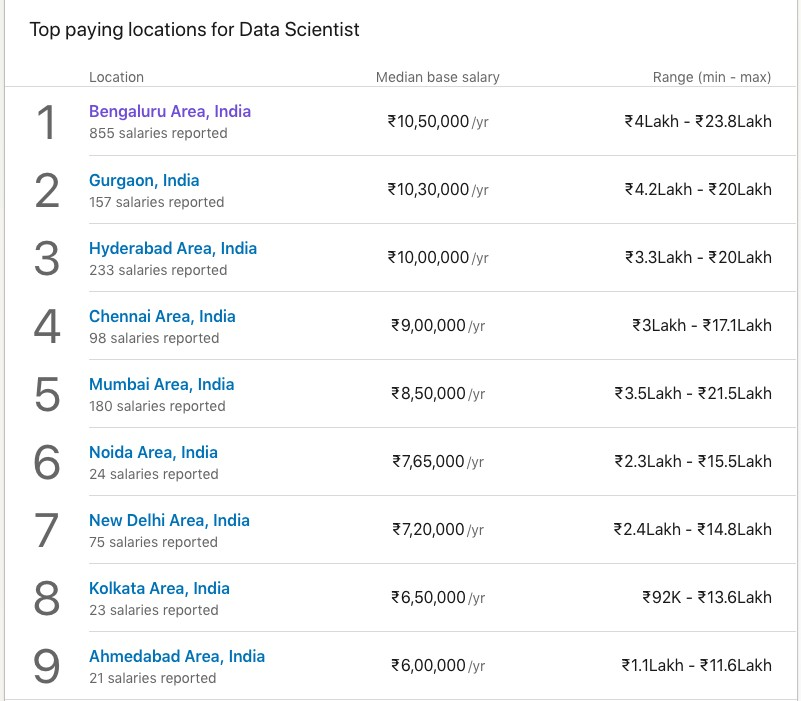Click the rank number 5 beside Mumbai
801x701 pixels.
[47, 394]
